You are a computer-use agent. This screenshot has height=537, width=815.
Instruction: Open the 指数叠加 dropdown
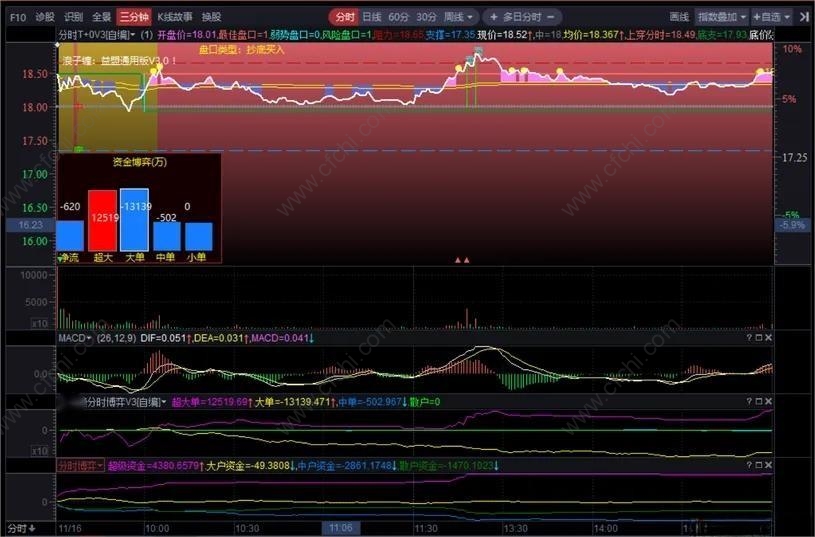pos(721,17)
